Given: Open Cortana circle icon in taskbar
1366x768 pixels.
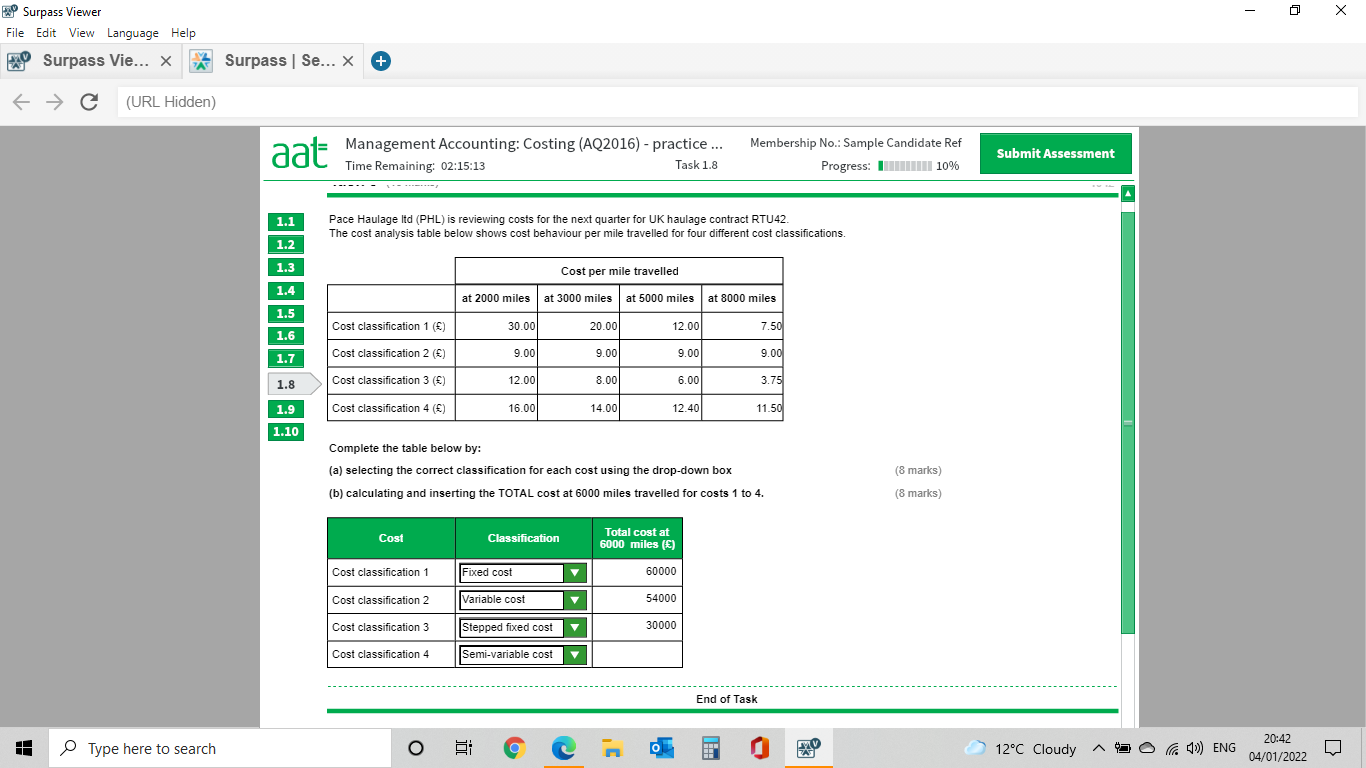Looking at the screenshot, I should pyautogui.click(x=416, y=748).
